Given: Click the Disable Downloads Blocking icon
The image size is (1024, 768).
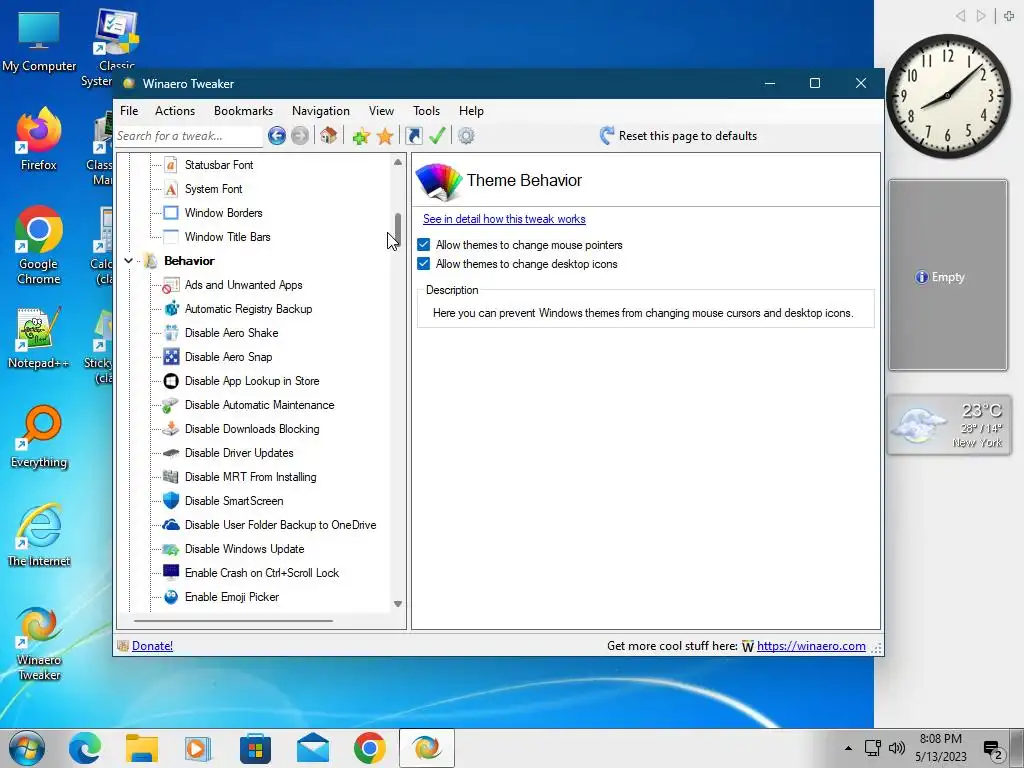Looking at the screenshot, I should point(170,429).
